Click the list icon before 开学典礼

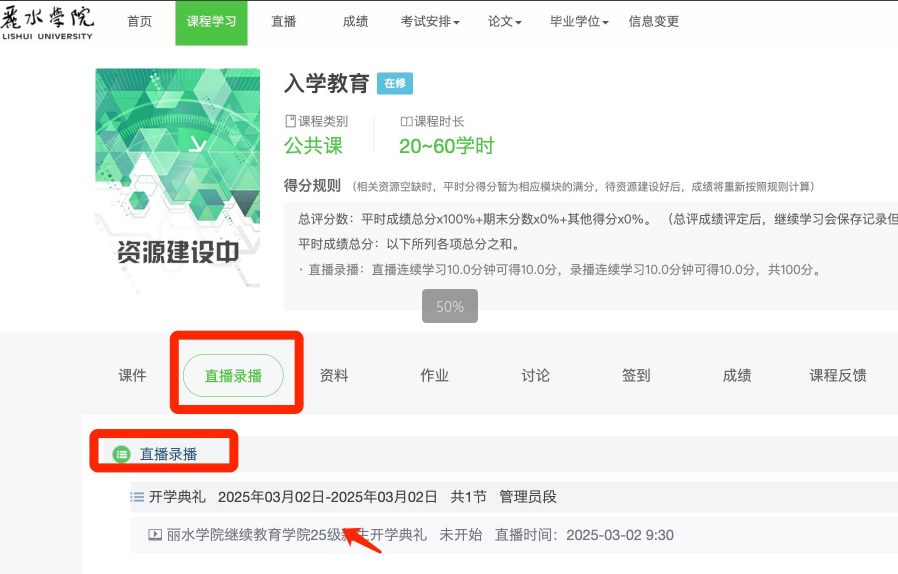click(x=137, y=497)
